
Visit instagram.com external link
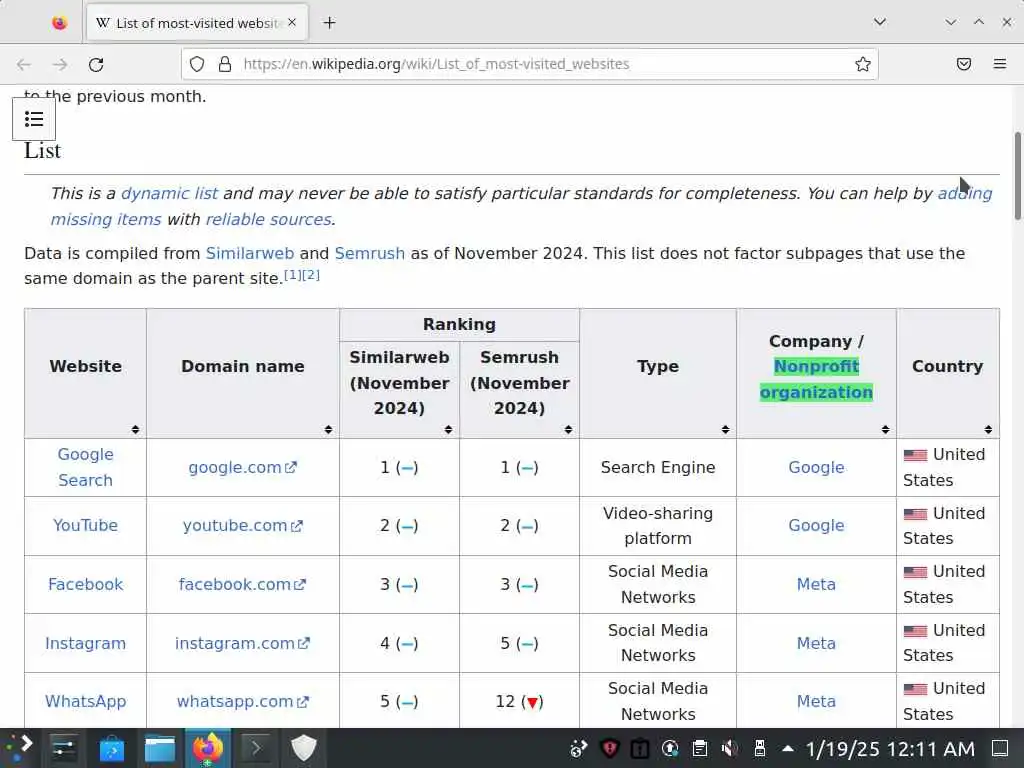tap(242, 643)
